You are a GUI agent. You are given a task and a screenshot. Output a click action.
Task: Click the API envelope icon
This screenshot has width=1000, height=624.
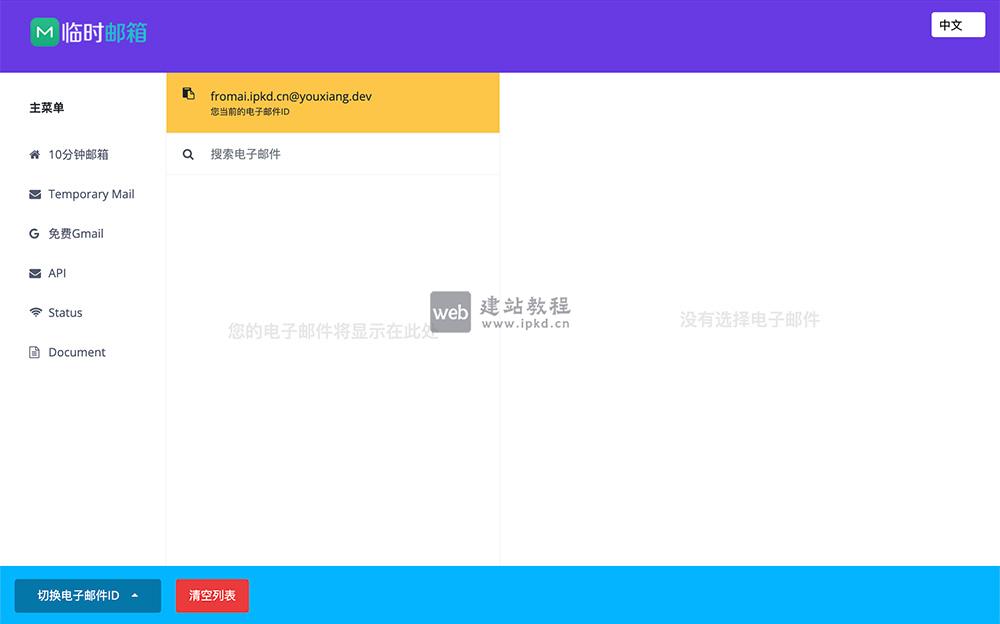pyautogui.click(x=33, y=273)
